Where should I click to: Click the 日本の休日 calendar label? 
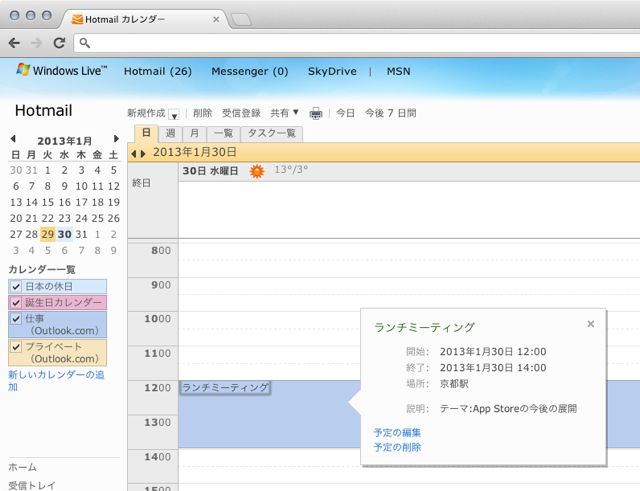49,287
